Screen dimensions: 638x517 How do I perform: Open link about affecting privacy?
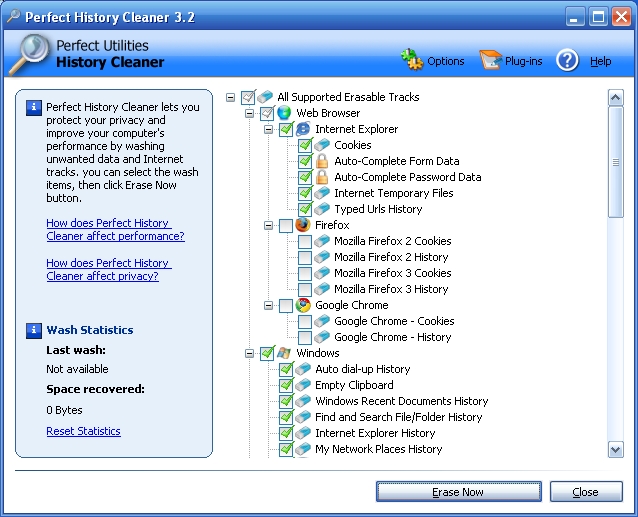pos(109,269)
